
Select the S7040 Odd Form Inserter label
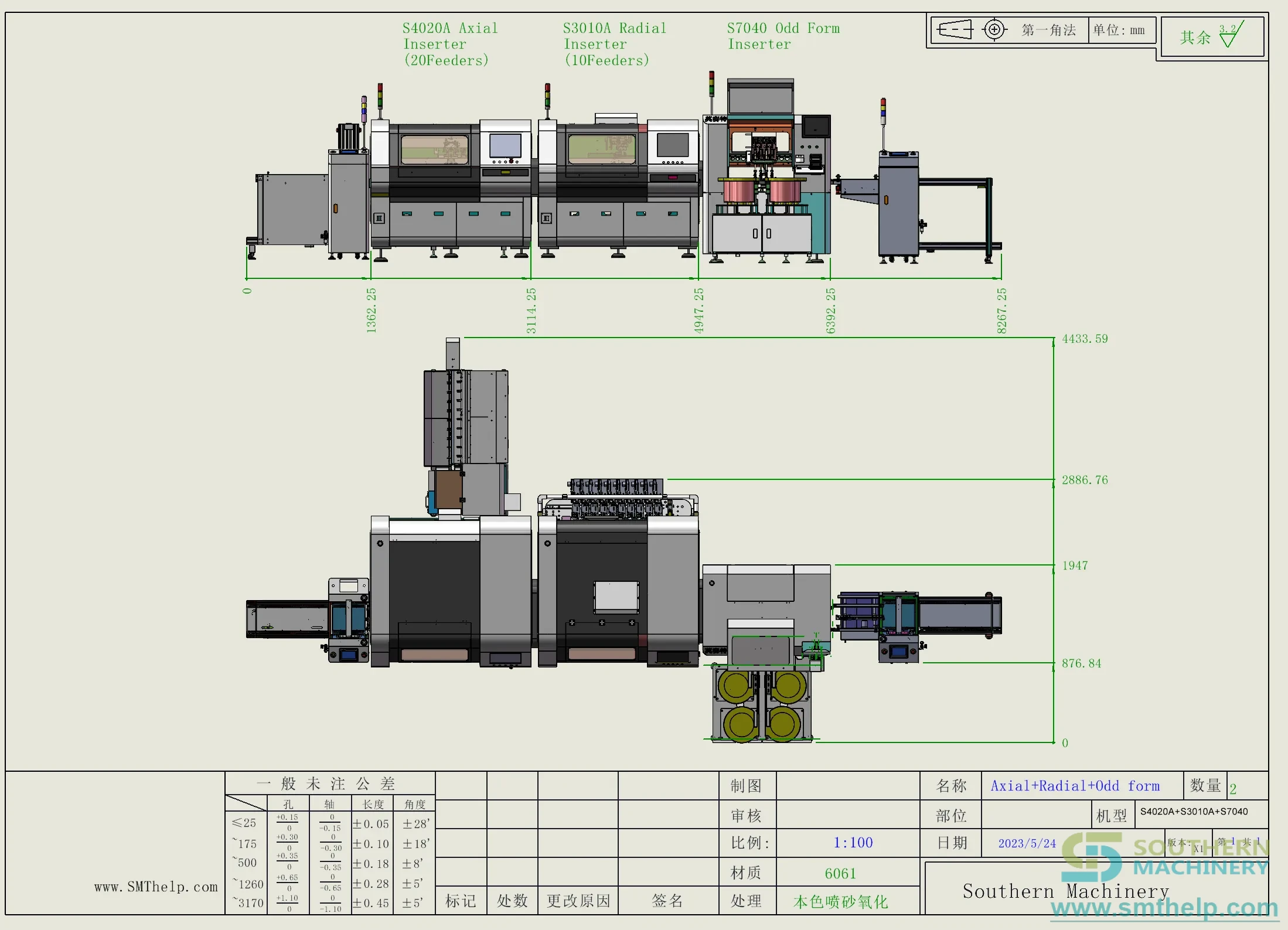click(x=783, y=36)
